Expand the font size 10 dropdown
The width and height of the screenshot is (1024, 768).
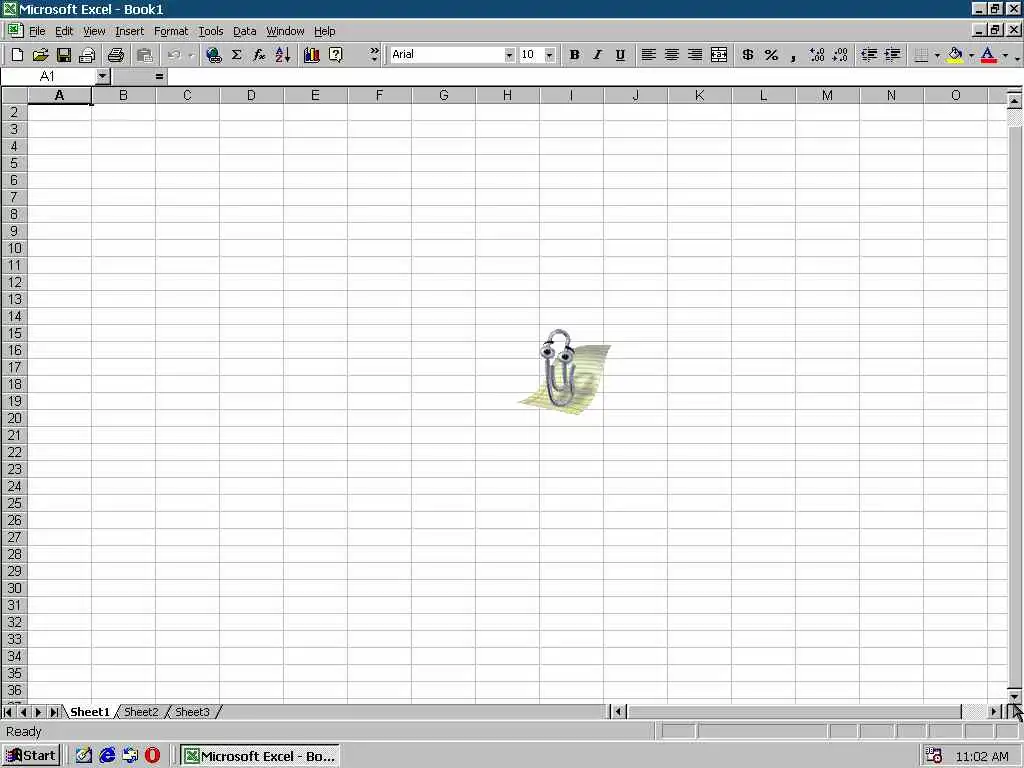[x=550, y=55]
